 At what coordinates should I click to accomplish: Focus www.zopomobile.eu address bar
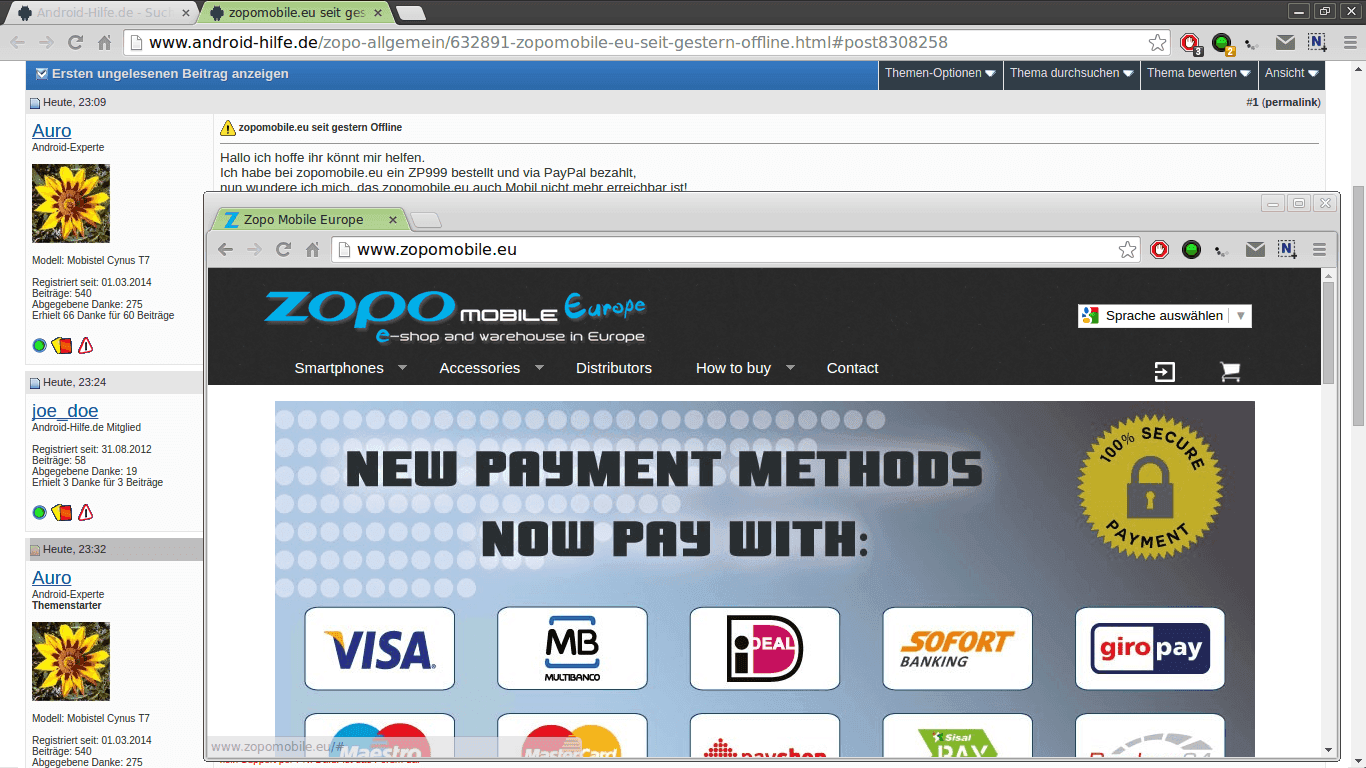(735, 249)
